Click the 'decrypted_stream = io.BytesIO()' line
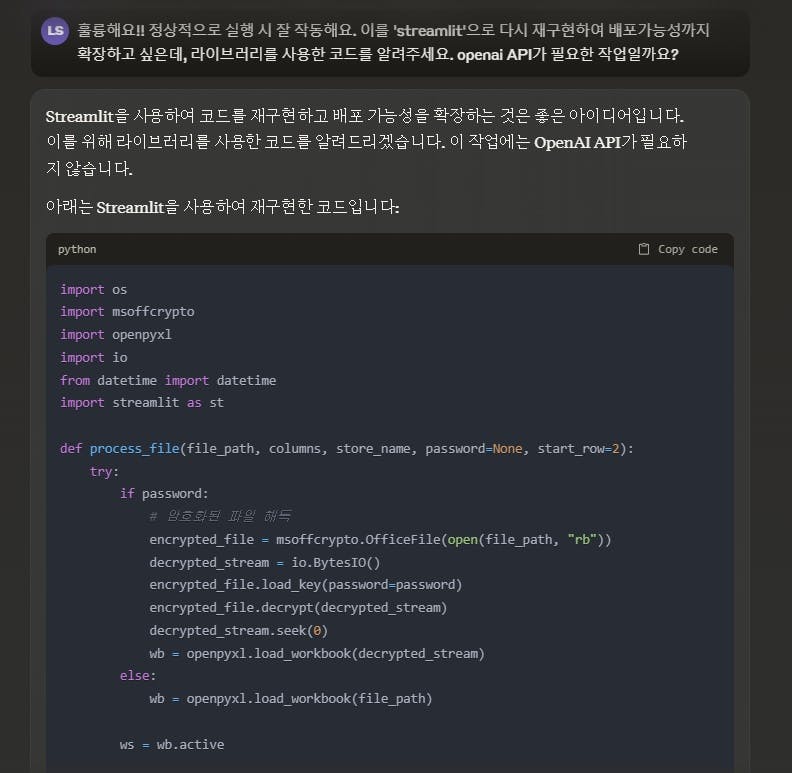Viewport: 792px width, 773px height. (265, 562)
